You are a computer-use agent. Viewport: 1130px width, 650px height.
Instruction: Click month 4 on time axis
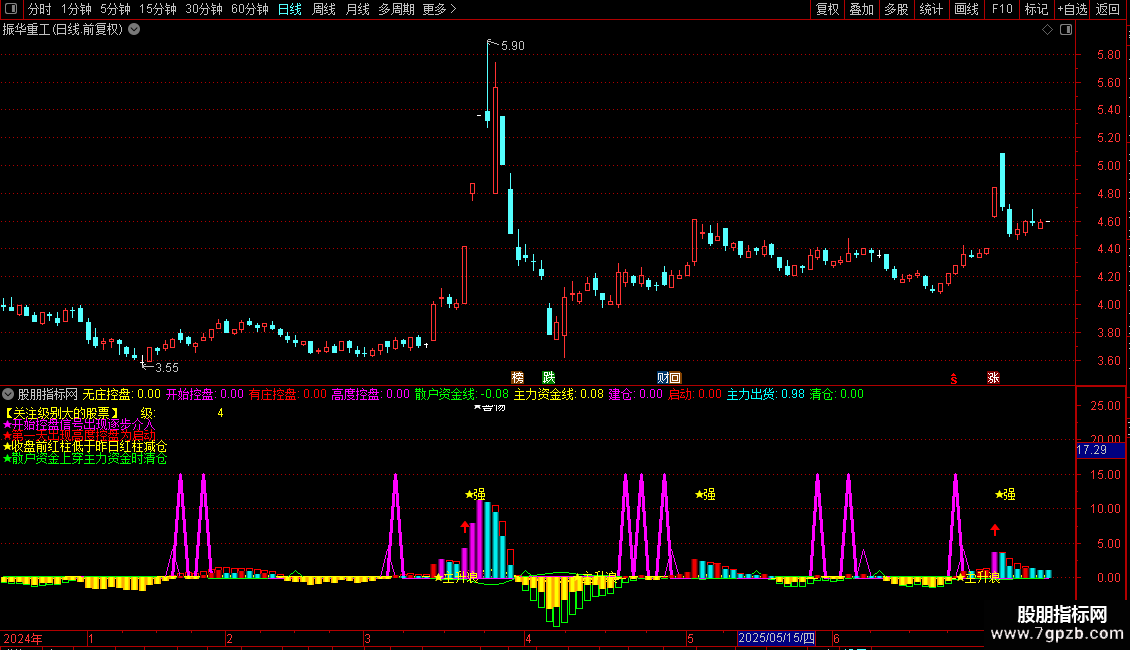coord(528,638)
